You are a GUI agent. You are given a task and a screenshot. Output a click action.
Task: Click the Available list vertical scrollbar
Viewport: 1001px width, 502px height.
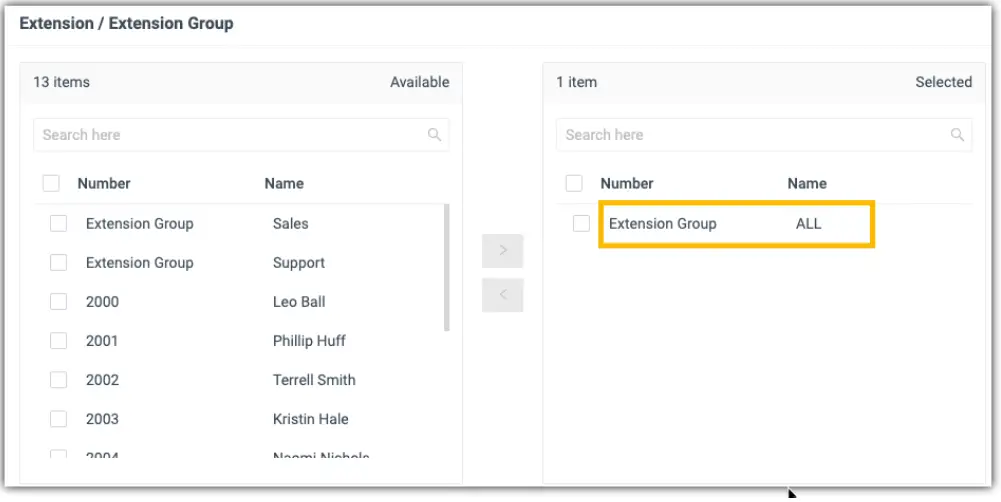click(446, 268)
